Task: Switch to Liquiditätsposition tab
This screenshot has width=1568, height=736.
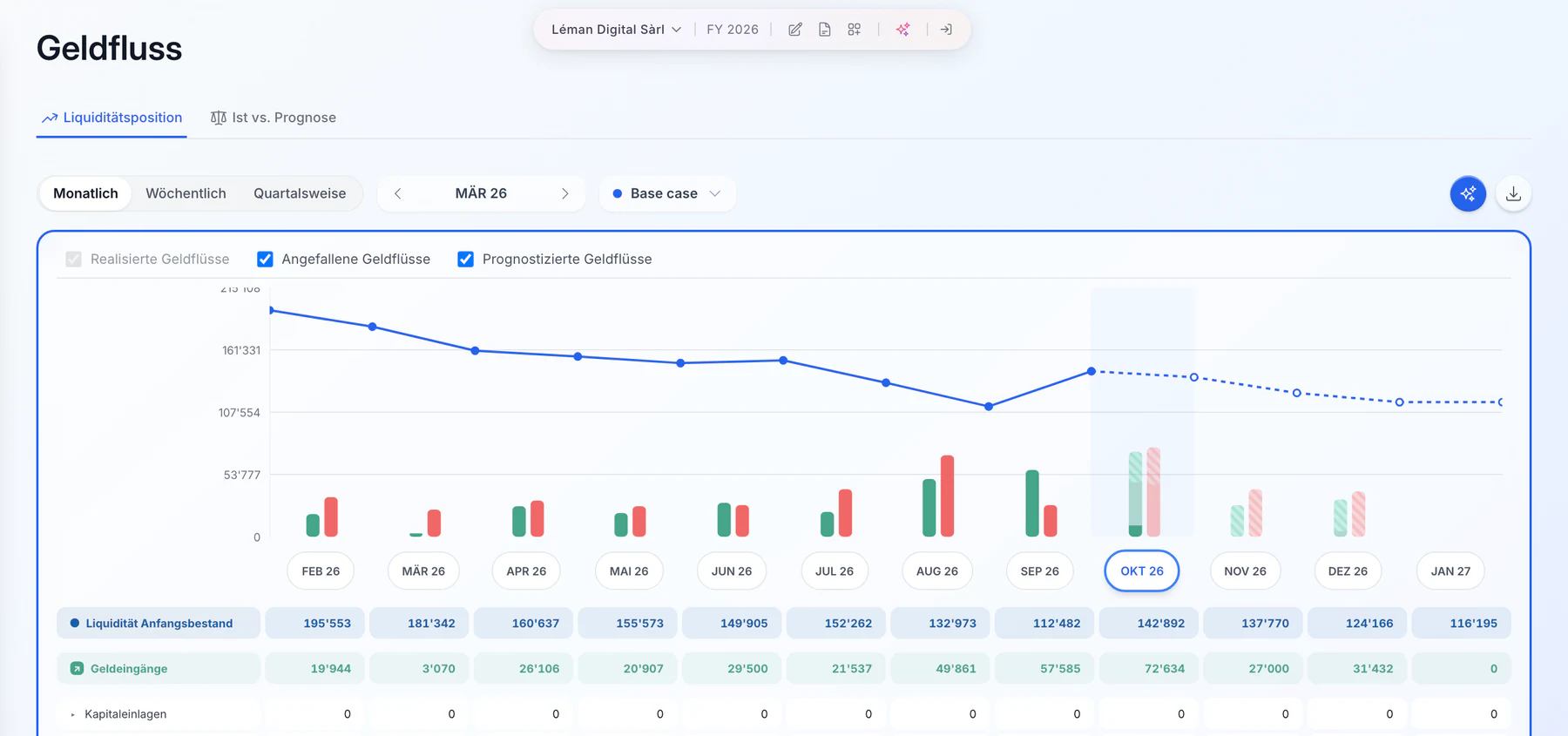Action: point(112,118)
